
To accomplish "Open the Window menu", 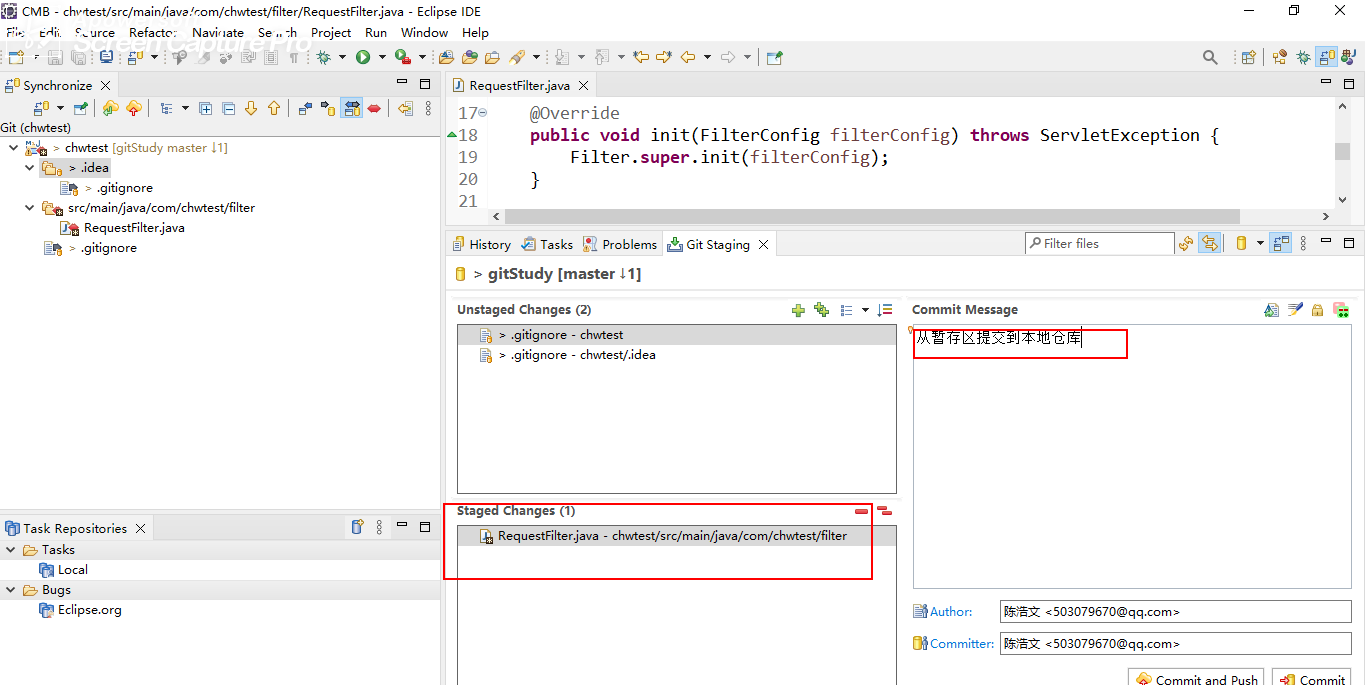I will 424,33.
